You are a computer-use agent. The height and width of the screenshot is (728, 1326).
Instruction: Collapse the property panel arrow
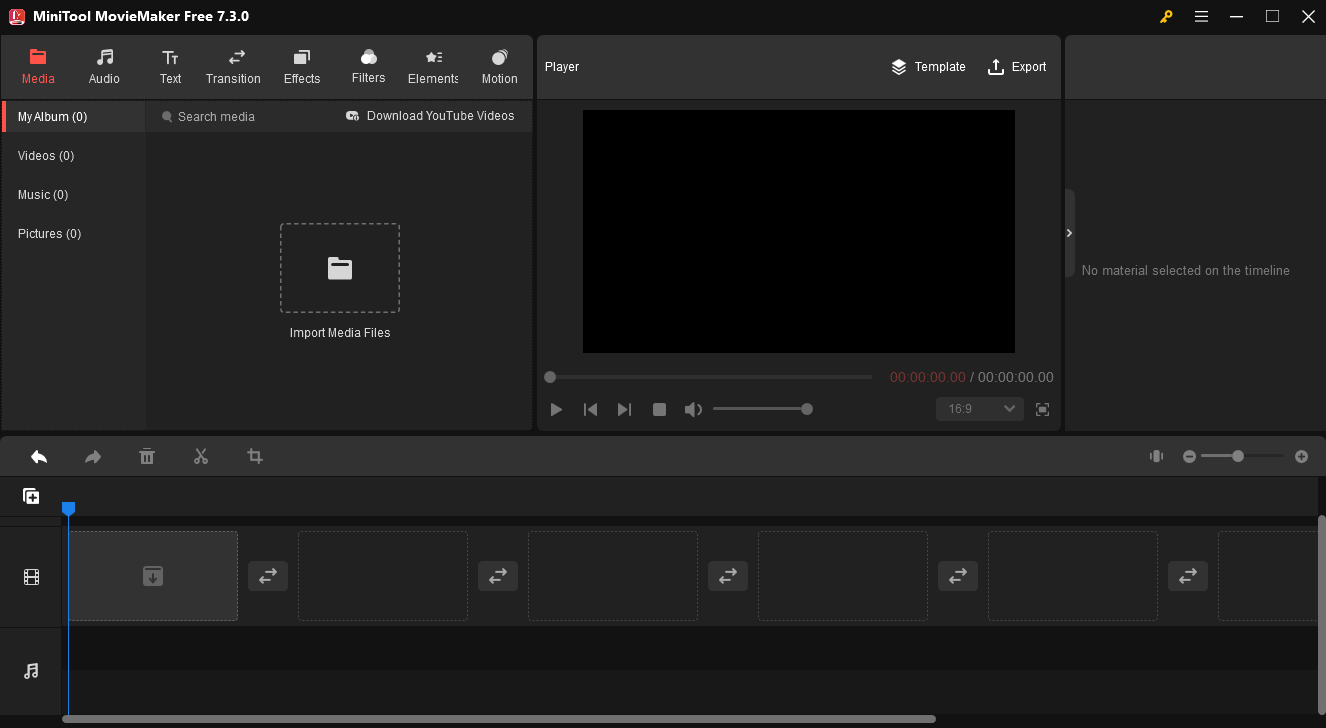tap(1069, 233)
